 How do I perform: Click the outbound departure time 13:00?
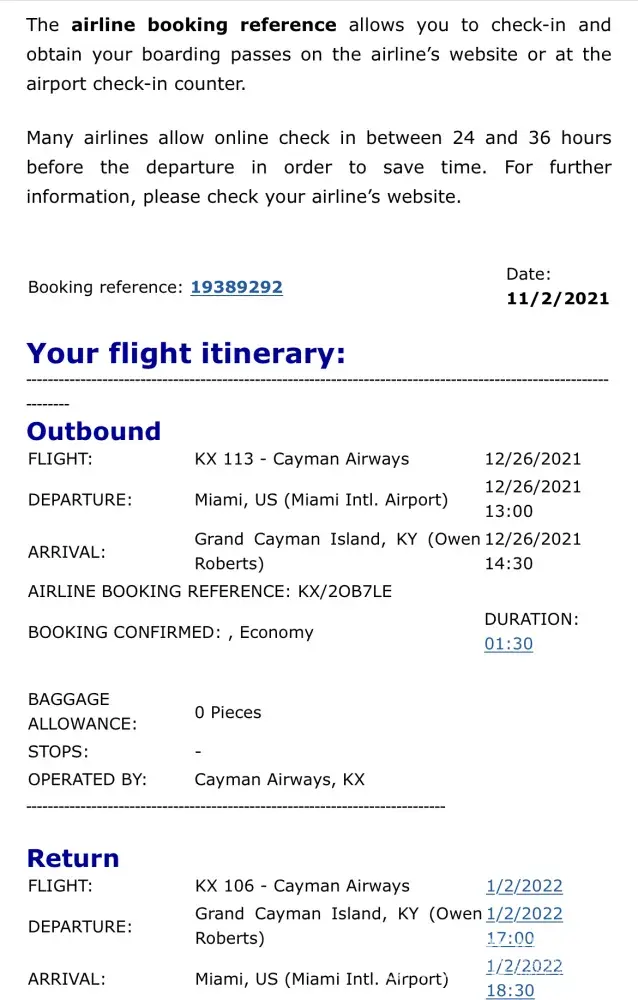coord(509,511)
